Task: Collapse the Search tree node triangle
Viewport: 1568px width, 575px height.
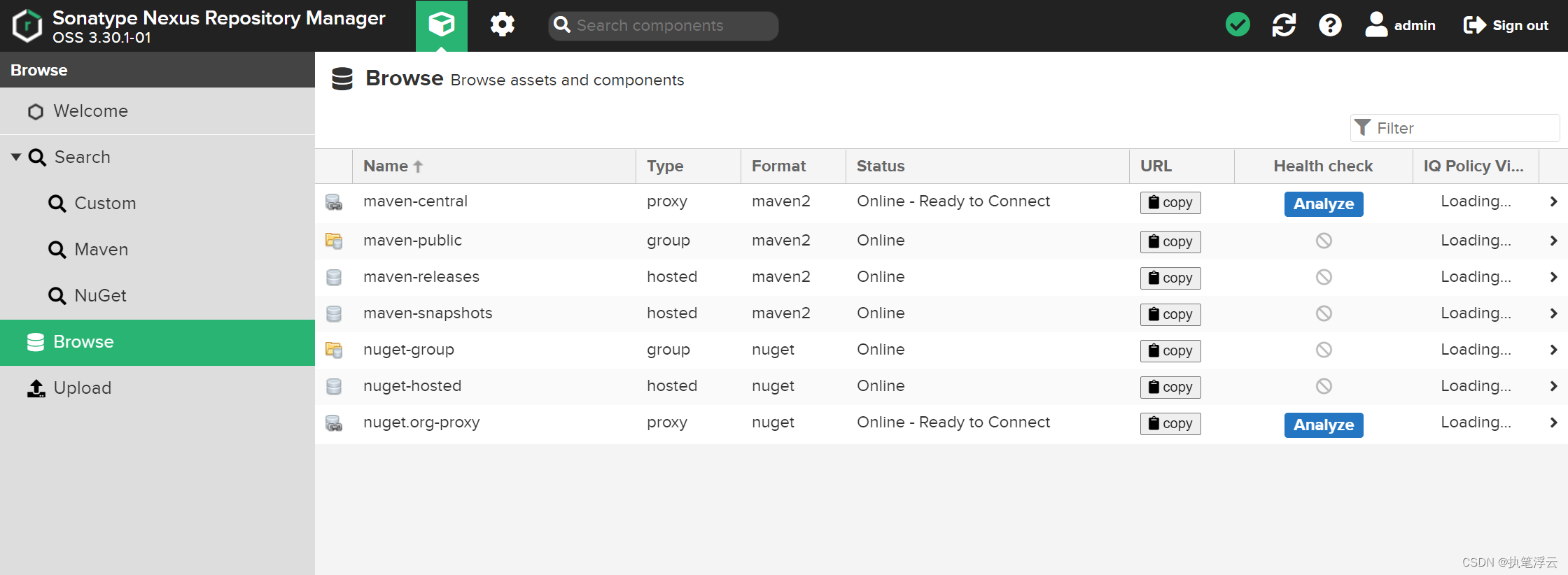Action: (x=16, y=157)
